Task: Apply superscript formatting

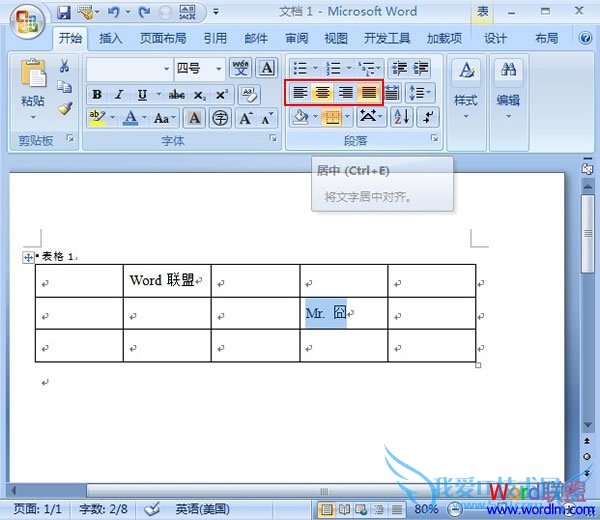Action: [222, 95]
